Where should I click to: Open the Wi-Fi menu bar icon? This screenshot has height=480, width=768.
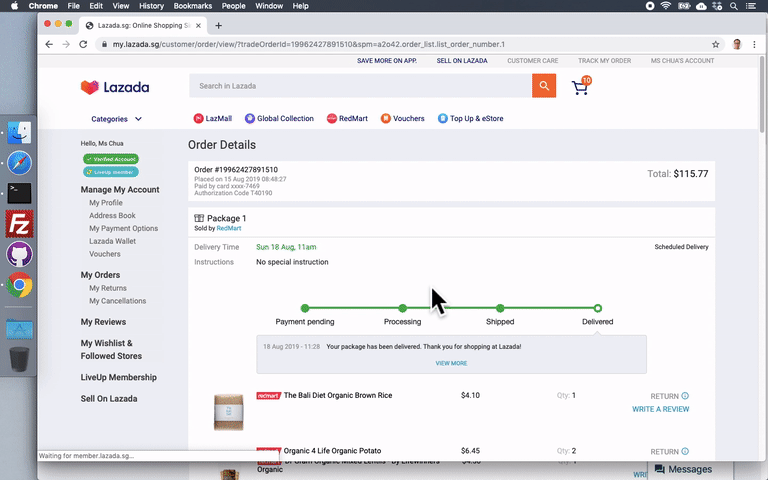point(666,6)
